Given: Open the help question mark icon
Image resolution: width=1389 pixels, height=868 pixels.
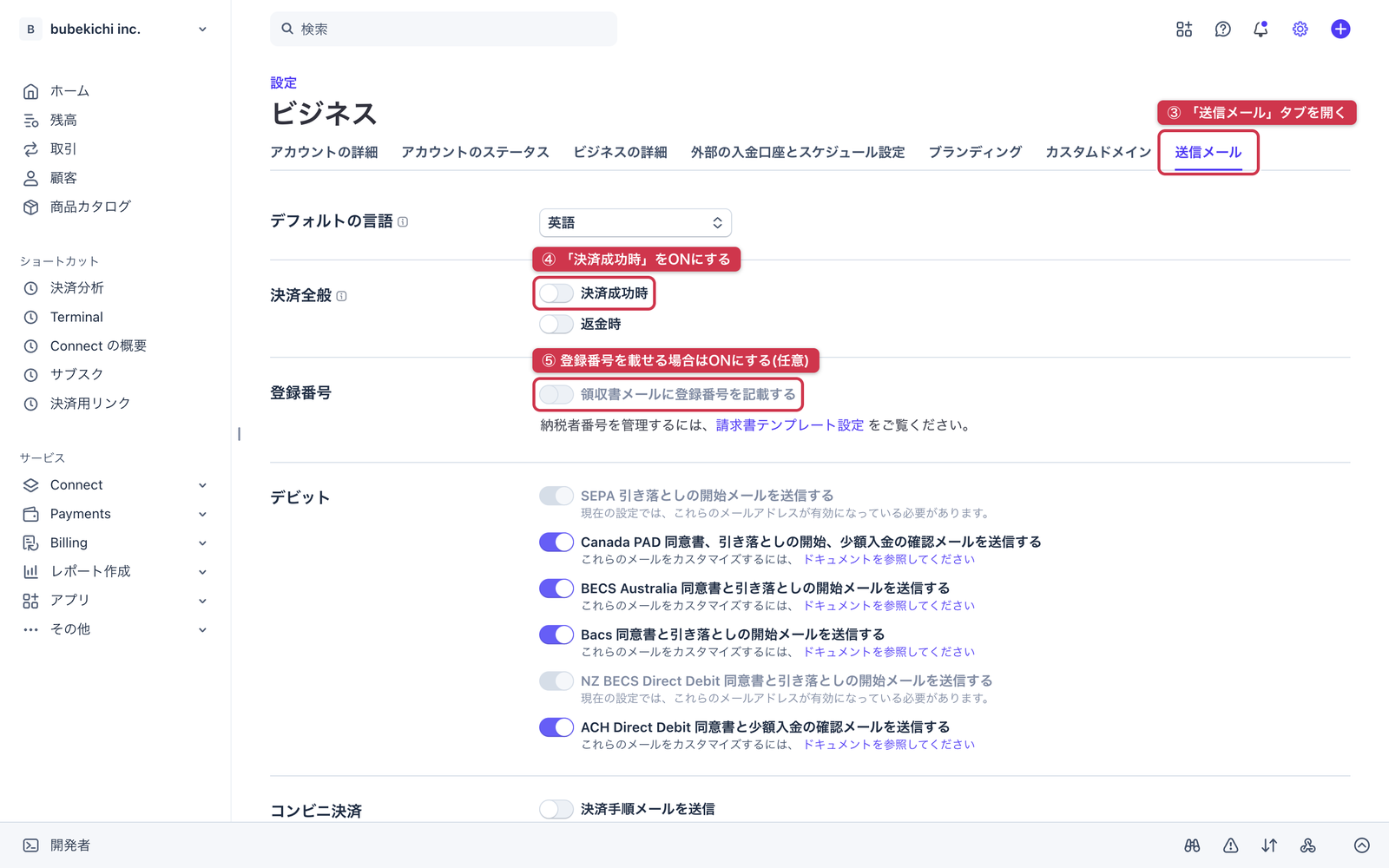Looking at the screenshot, I should 1222,30.
